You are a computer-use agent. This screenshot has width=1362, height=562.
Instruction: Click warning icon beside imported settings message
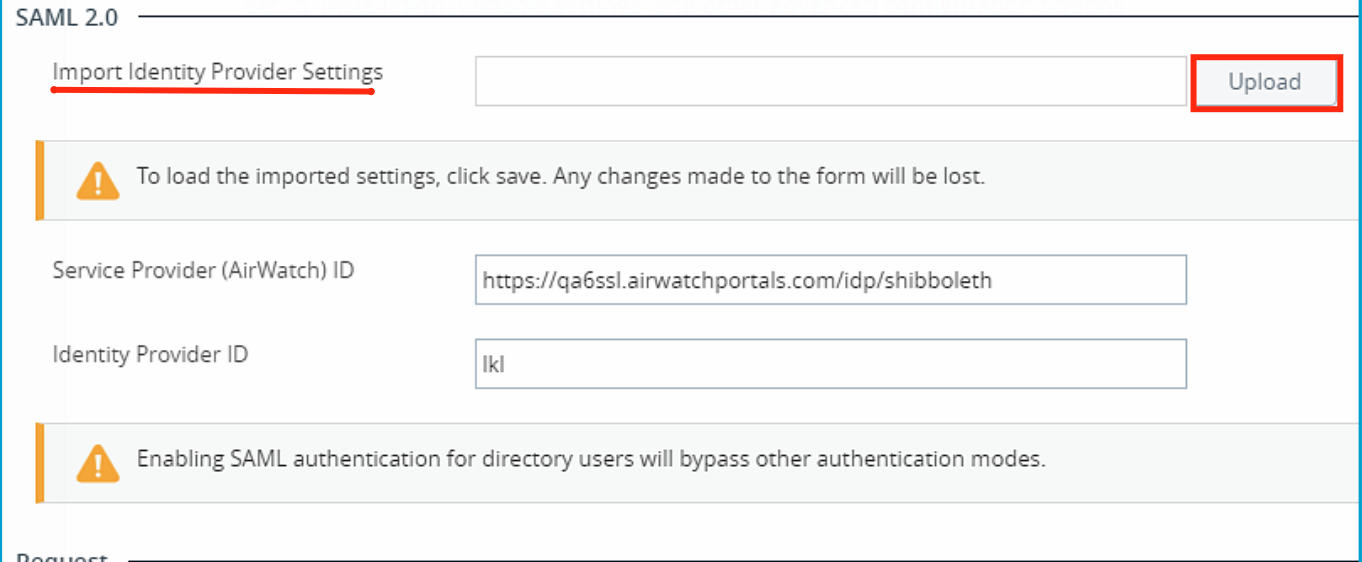pyautogui.click(x=98, y=180)
